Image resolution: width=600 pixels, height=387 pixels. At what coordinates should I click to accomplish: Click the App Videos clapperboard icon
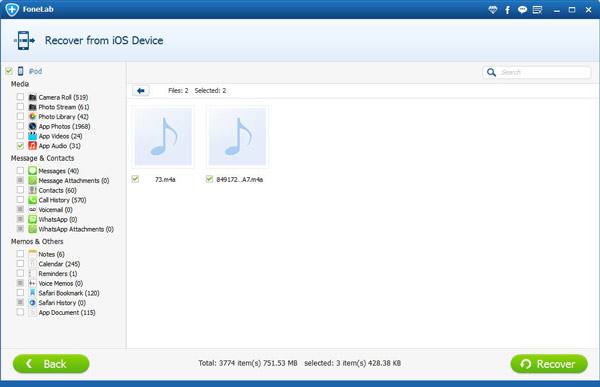point(33,136)
